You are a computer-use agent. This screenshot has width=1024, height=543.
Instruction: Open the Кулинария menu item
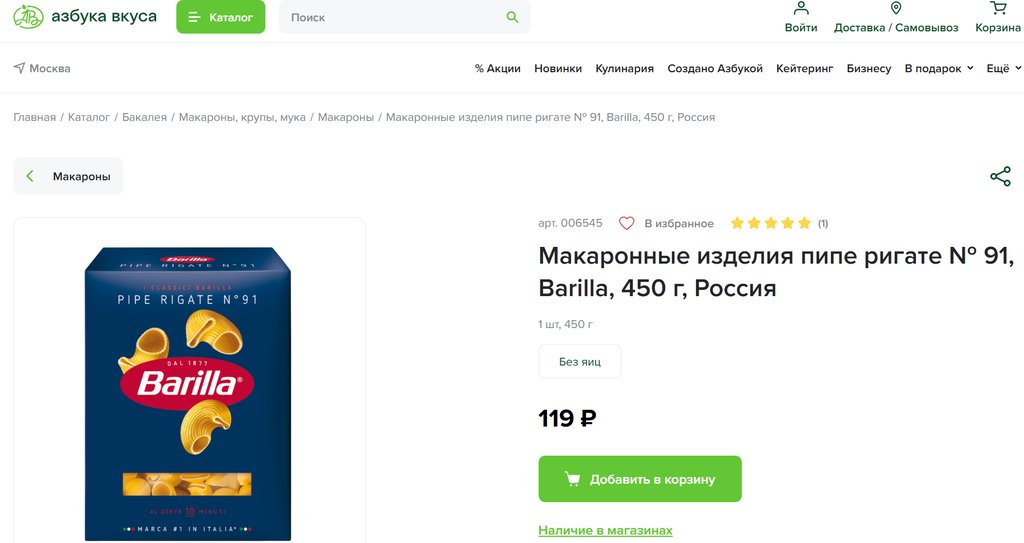click(624, 68)
